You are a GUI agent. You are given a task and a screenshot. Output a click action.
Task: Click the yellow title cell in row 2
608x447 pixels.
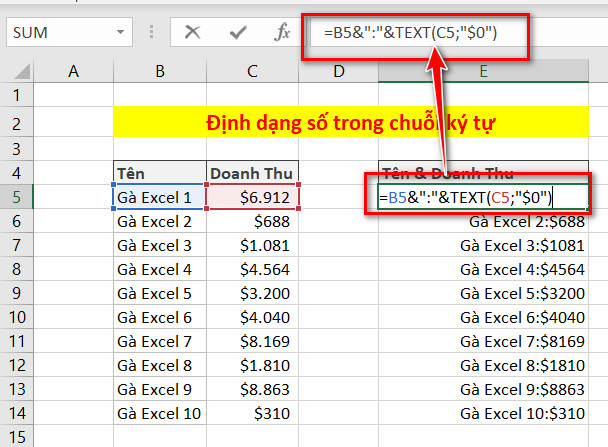click(x=360, y=122)
